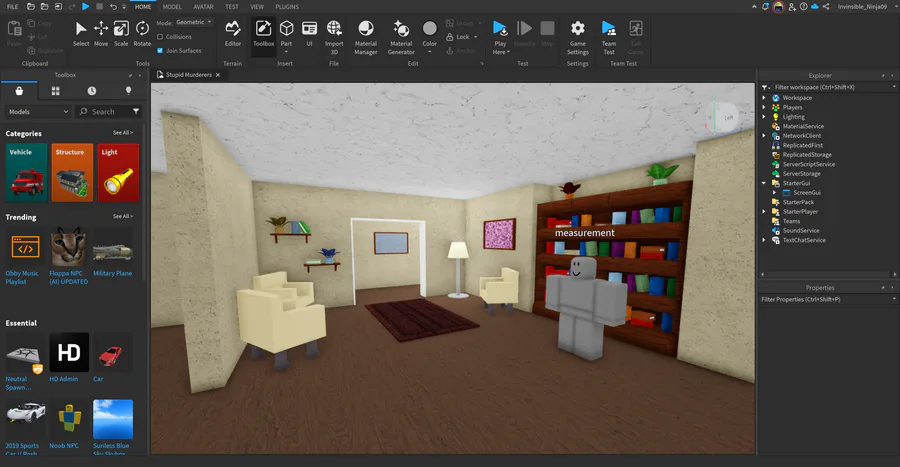Switch to the PLUGINS ribbon tab
900x467 pixels.
coord(287,7)
